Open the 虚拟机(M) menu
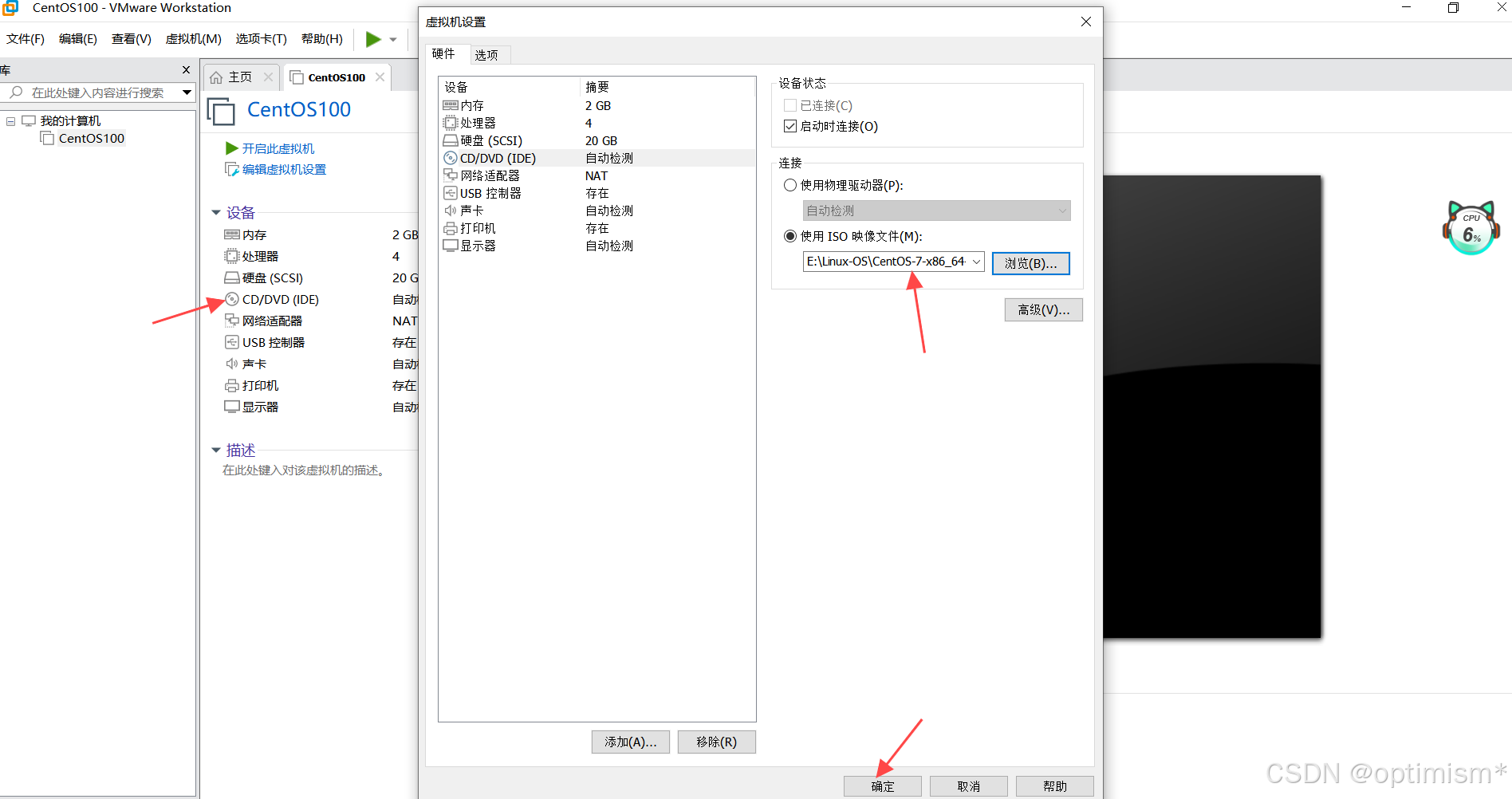This screenshot has height=799, width=1512. pyautogui.click(x=194, y=39)
